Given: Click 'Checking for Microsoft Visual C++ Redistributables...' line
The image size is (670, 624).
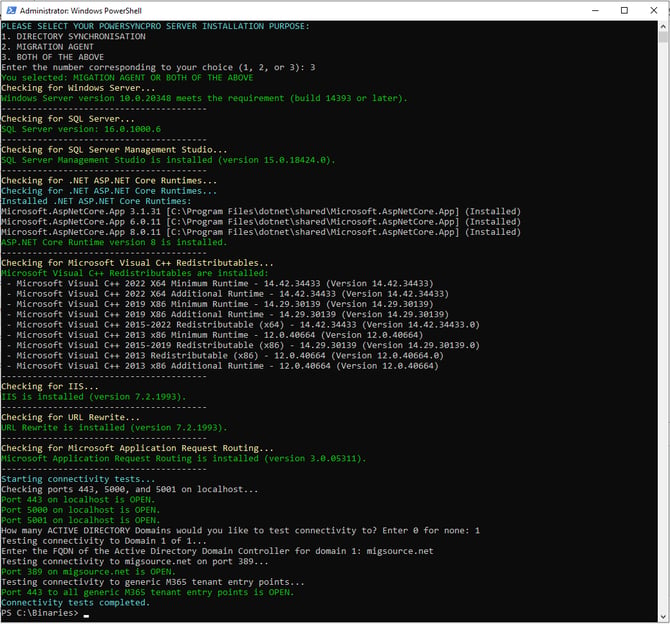Looking at the screenshot, I should point(137,262).
